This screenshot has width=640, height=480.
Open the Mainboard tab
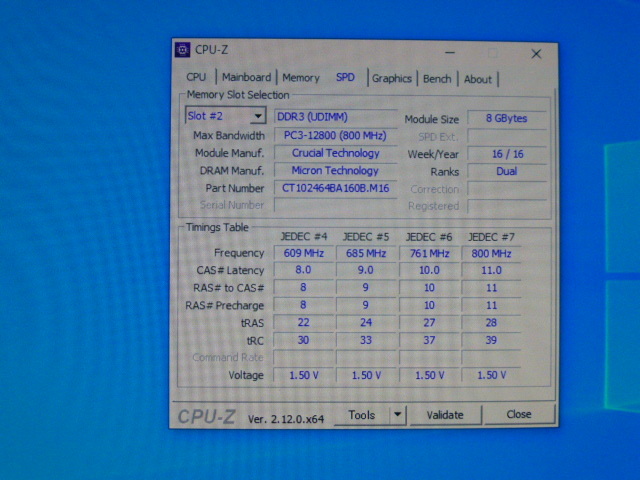coord(246,77)
